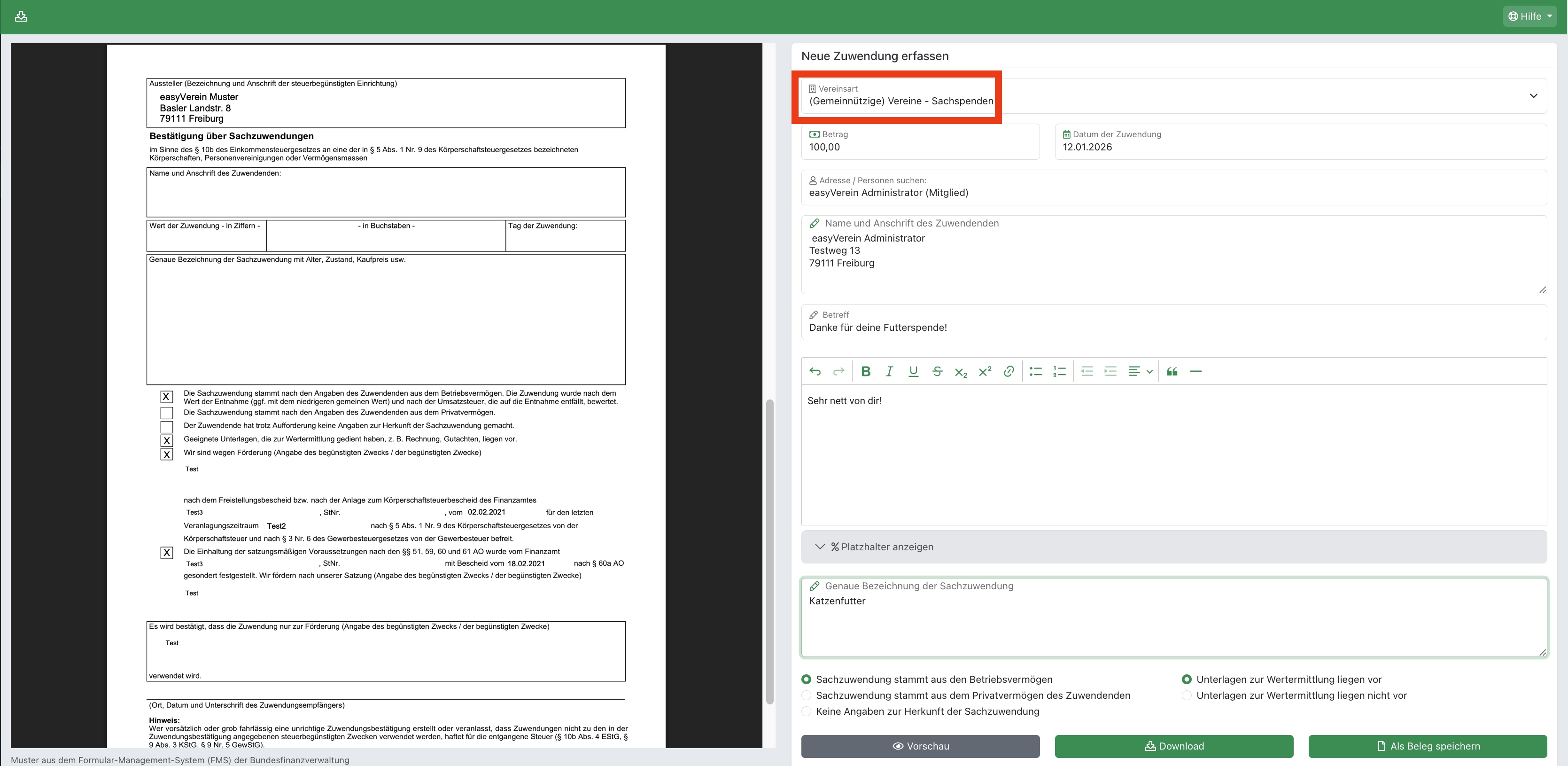The width and height of the screenshot is (1568, 766).
Task: Click the Vorschau button
Action: click(920, 746)
